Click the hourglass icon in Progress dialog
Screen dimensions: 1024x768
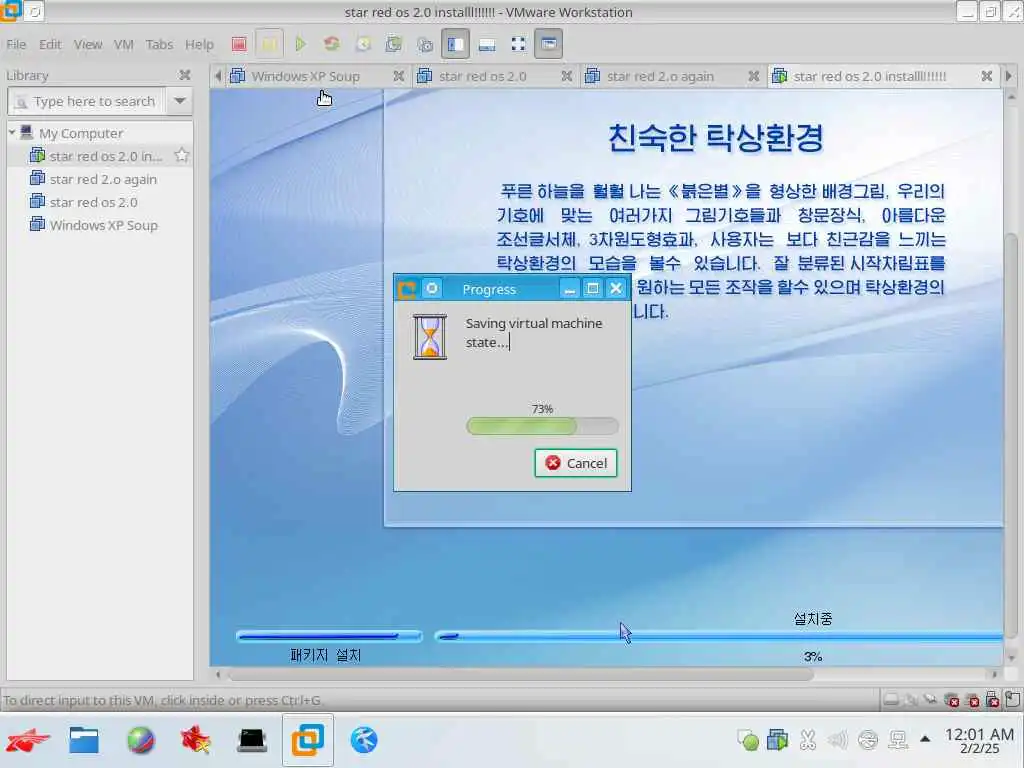[430, 336]
